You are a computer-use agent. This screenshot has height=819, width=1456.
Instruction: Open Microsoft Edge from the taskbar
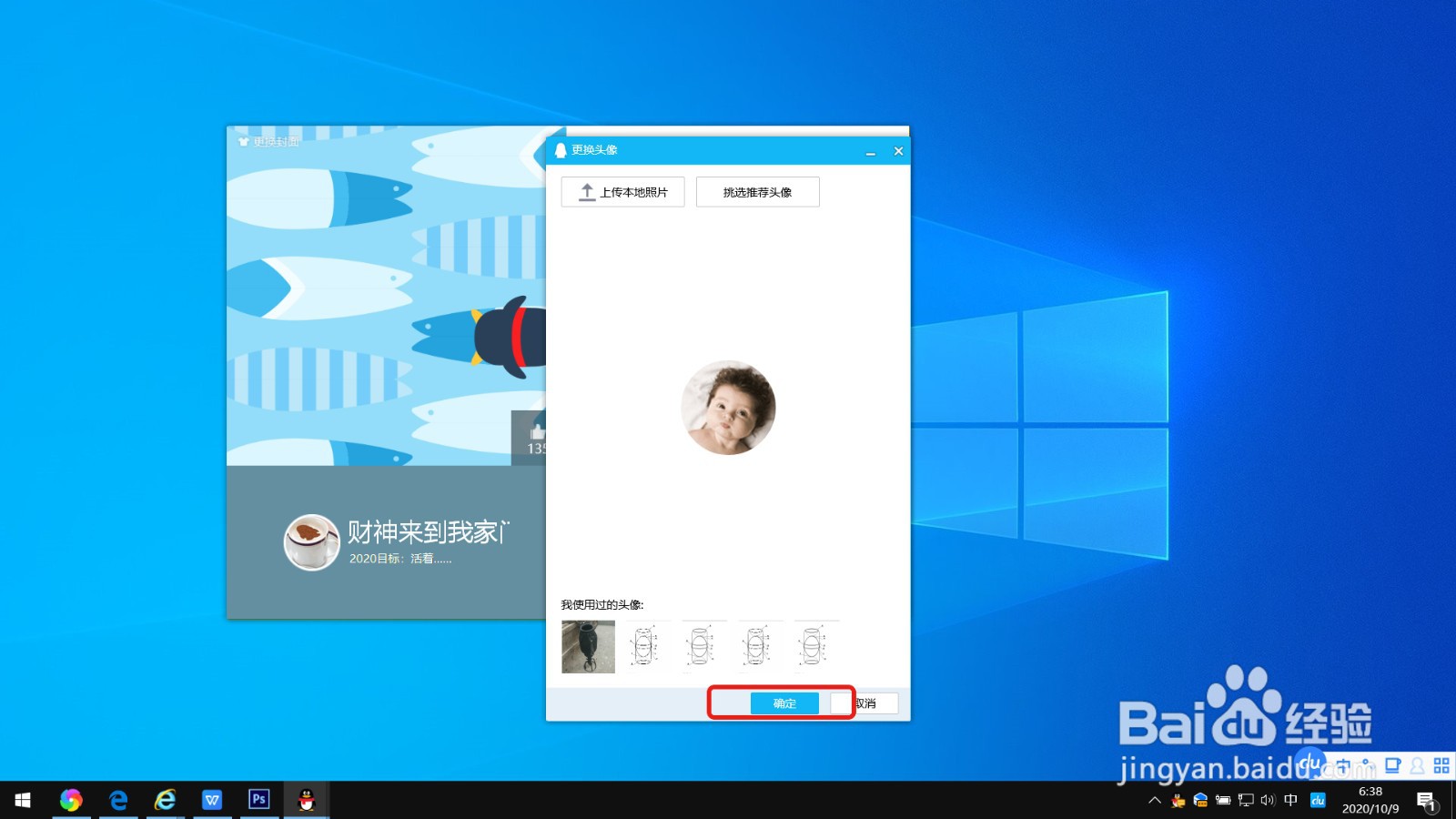pyautogui.click(x=119, y=801)
